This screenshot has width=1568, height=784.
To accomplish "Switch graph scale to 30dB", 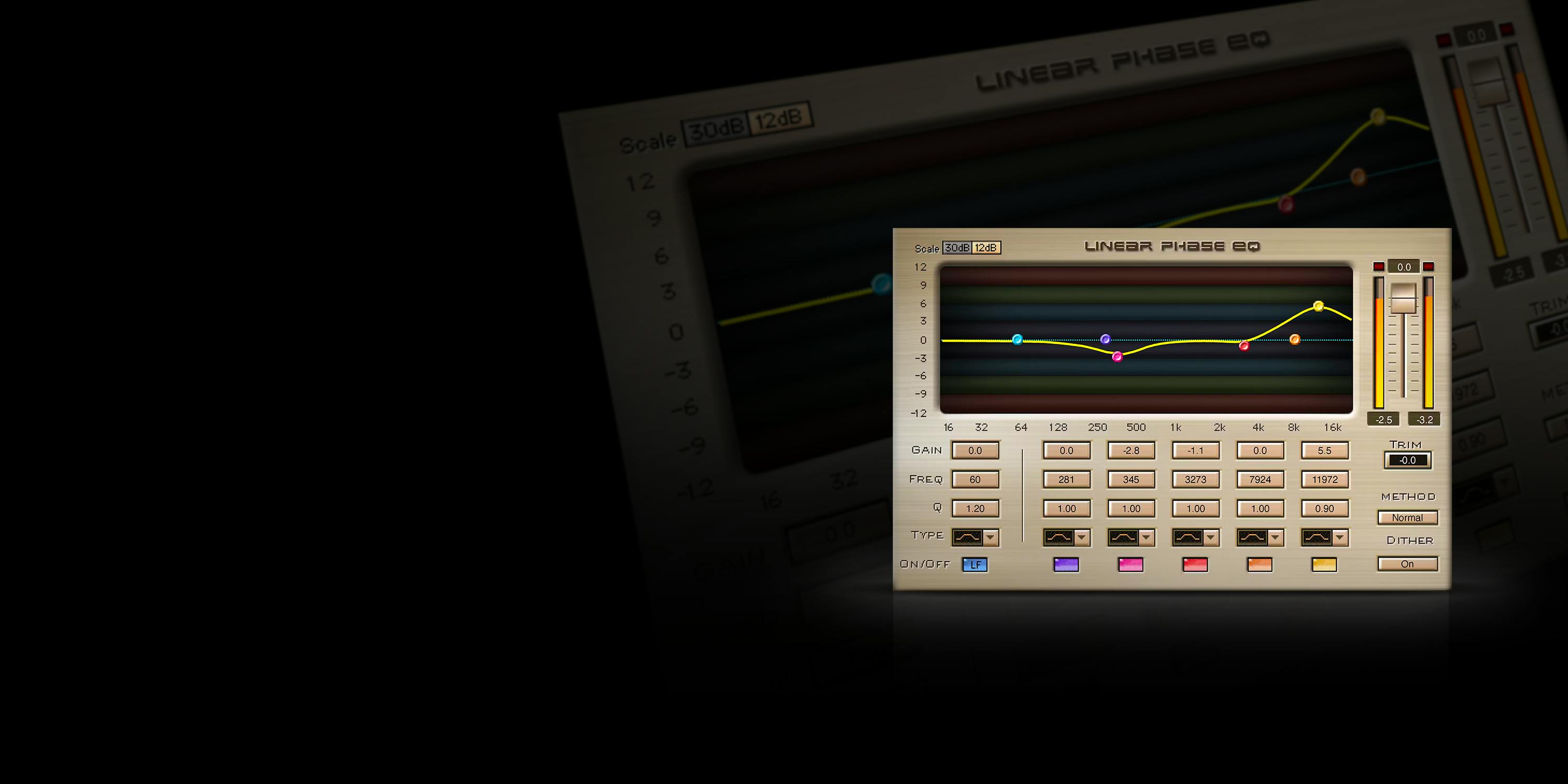I will [957, 248].
